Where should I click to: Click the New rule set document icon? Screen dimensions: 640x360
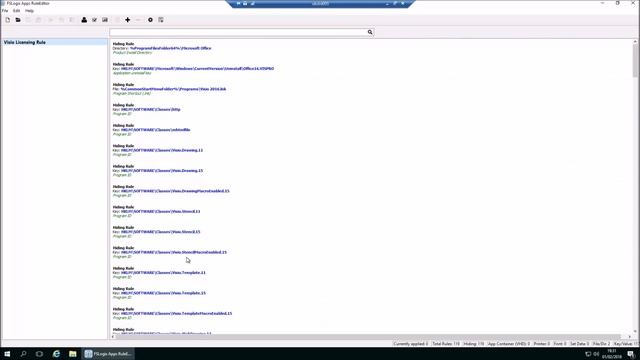8,20
